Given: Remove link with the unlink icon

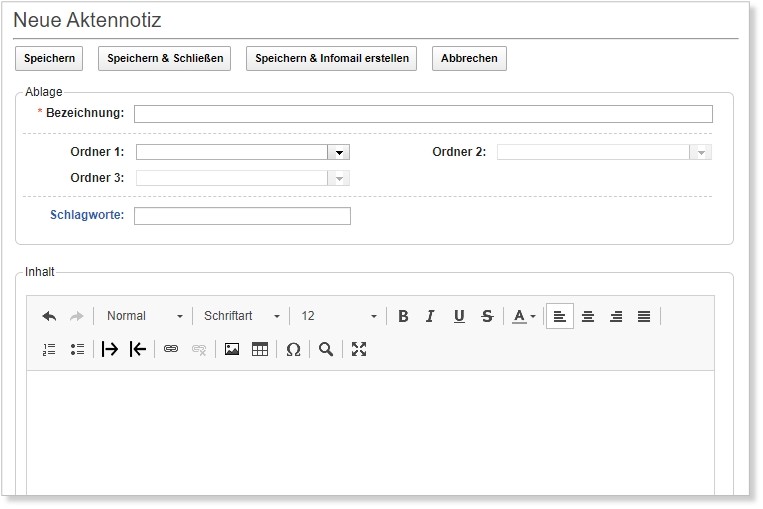Looking at the screenshot, I should [x=199, y=349].
